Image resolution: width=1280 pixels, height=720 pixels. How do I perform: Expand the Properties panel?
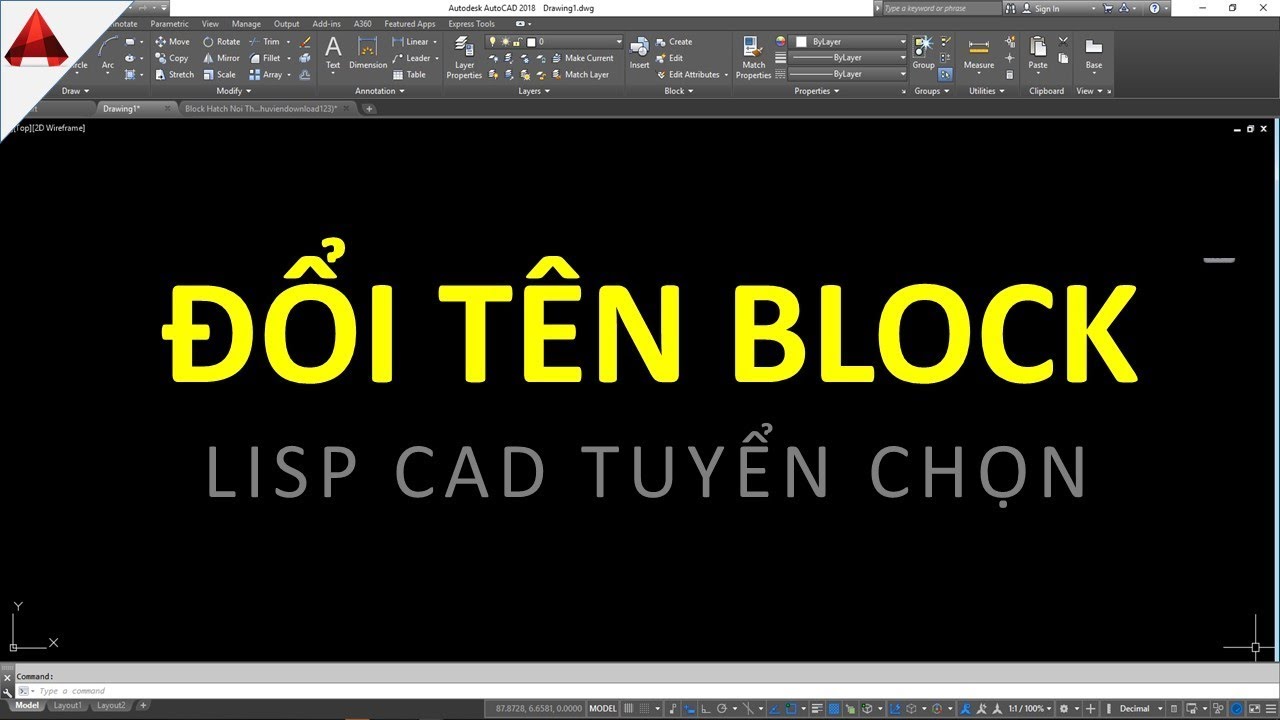(816, 91)
